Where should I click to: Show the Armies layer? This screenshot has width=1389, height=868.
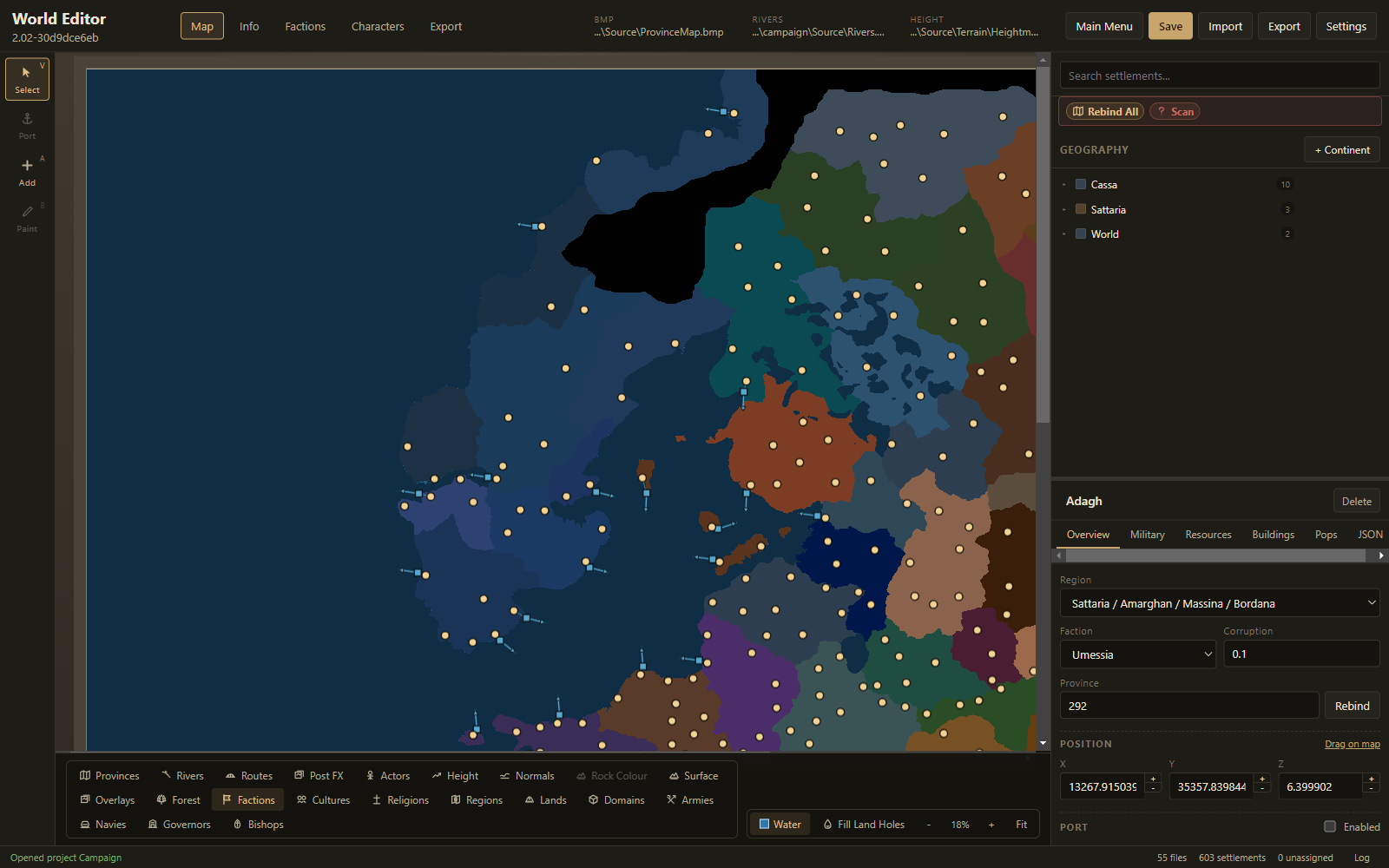tap(690, 799)
